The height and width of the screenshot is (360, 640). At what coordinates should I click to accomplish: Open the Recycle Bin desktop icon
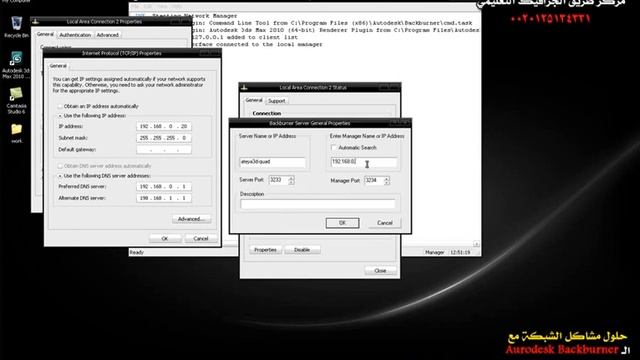(x=16, y=27)
